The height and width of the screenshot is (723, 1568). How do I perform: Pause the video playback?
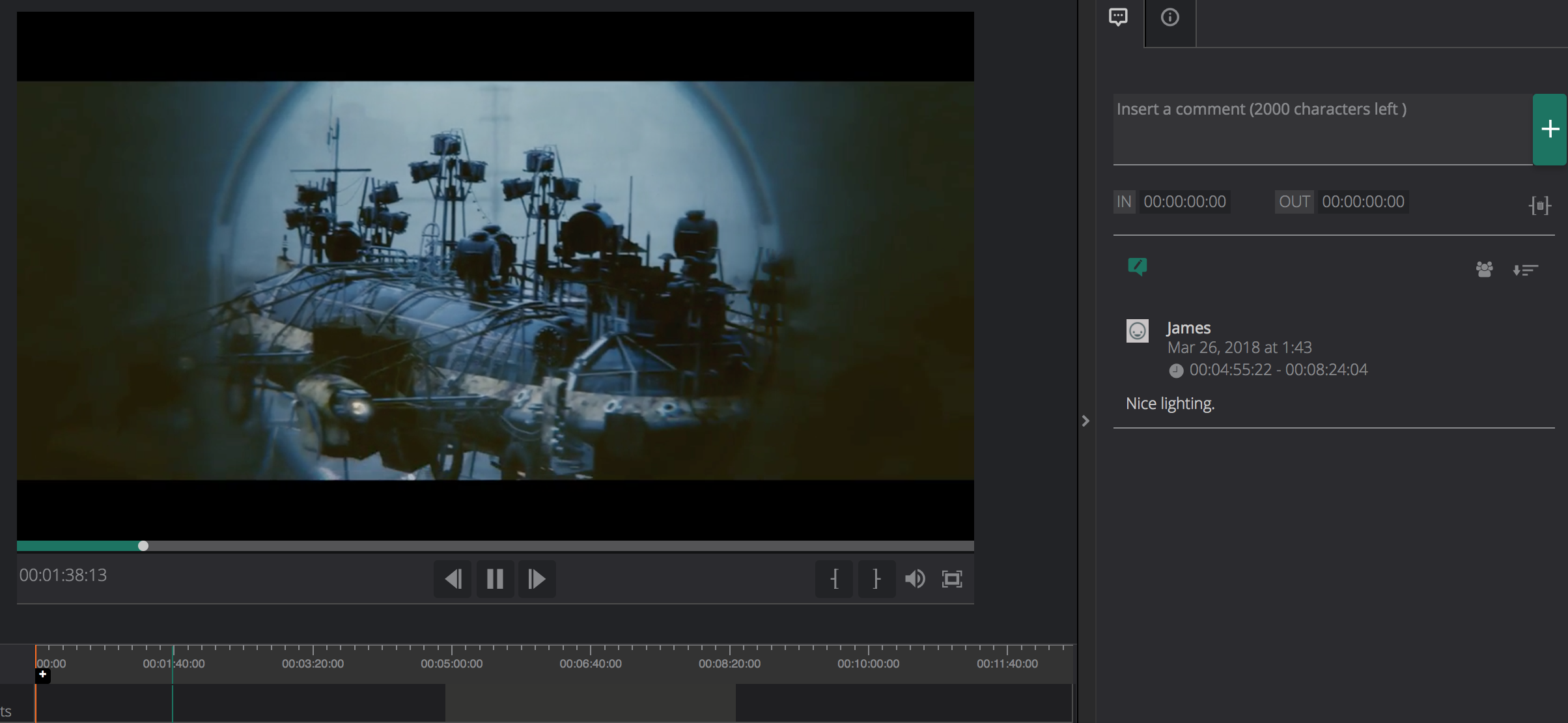(495, 578)
